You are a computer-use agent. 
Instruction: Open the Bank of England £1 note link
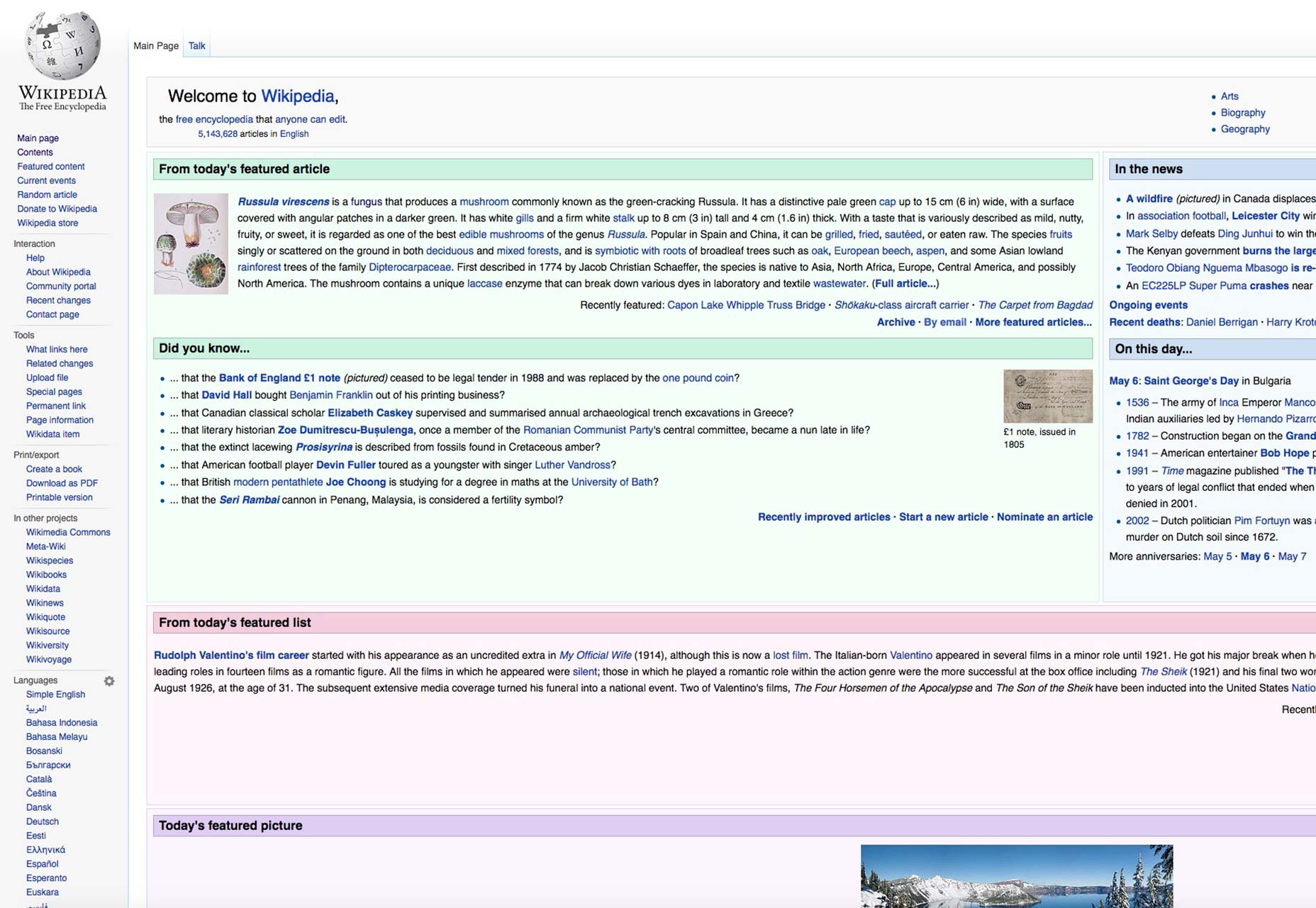[279, 378]
